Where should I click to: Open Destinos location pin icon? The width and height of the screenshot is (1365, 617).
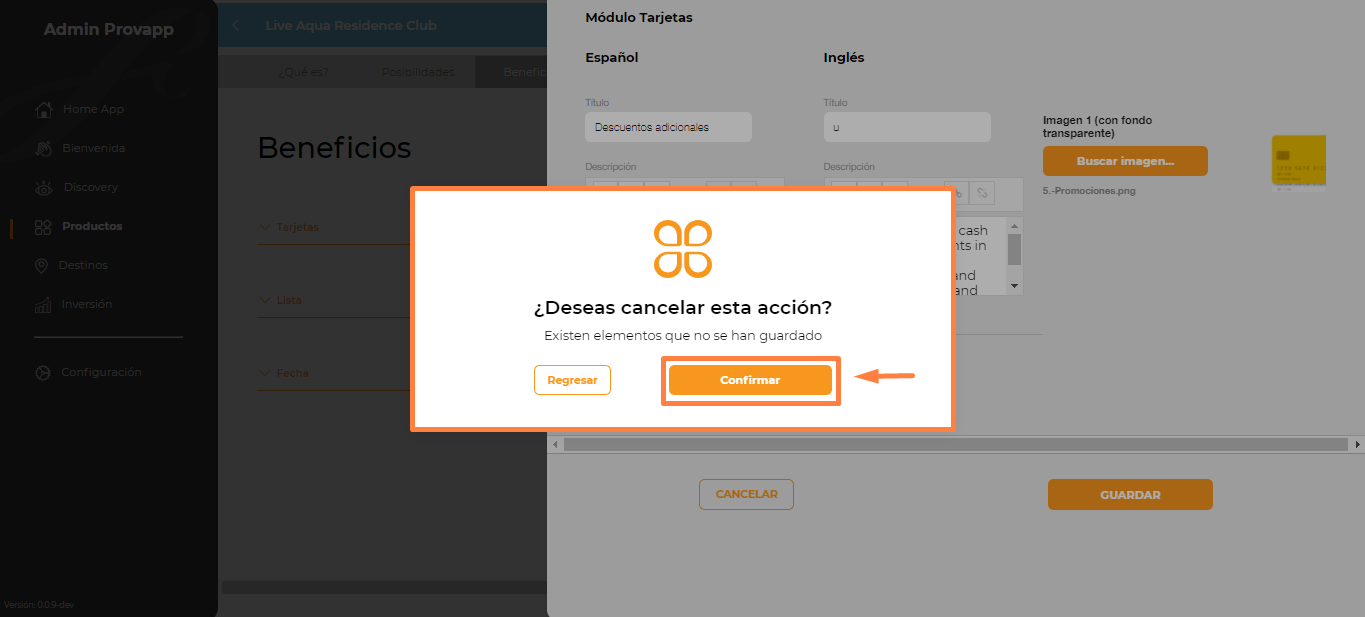pyautogui.click(x=41, y=265)
